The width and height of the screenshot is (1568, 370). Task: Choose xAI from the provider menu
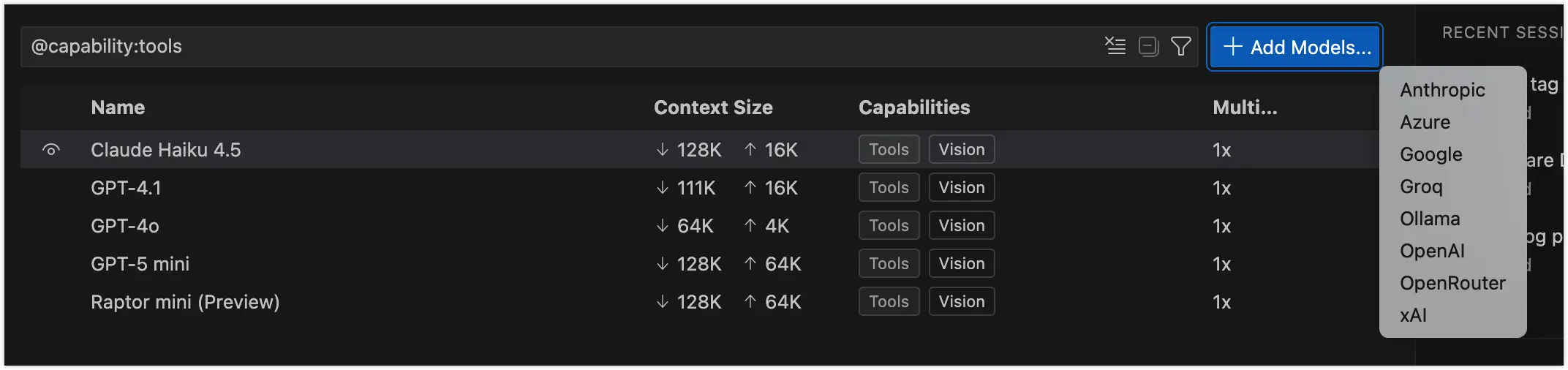click(x=1413, y=315)
